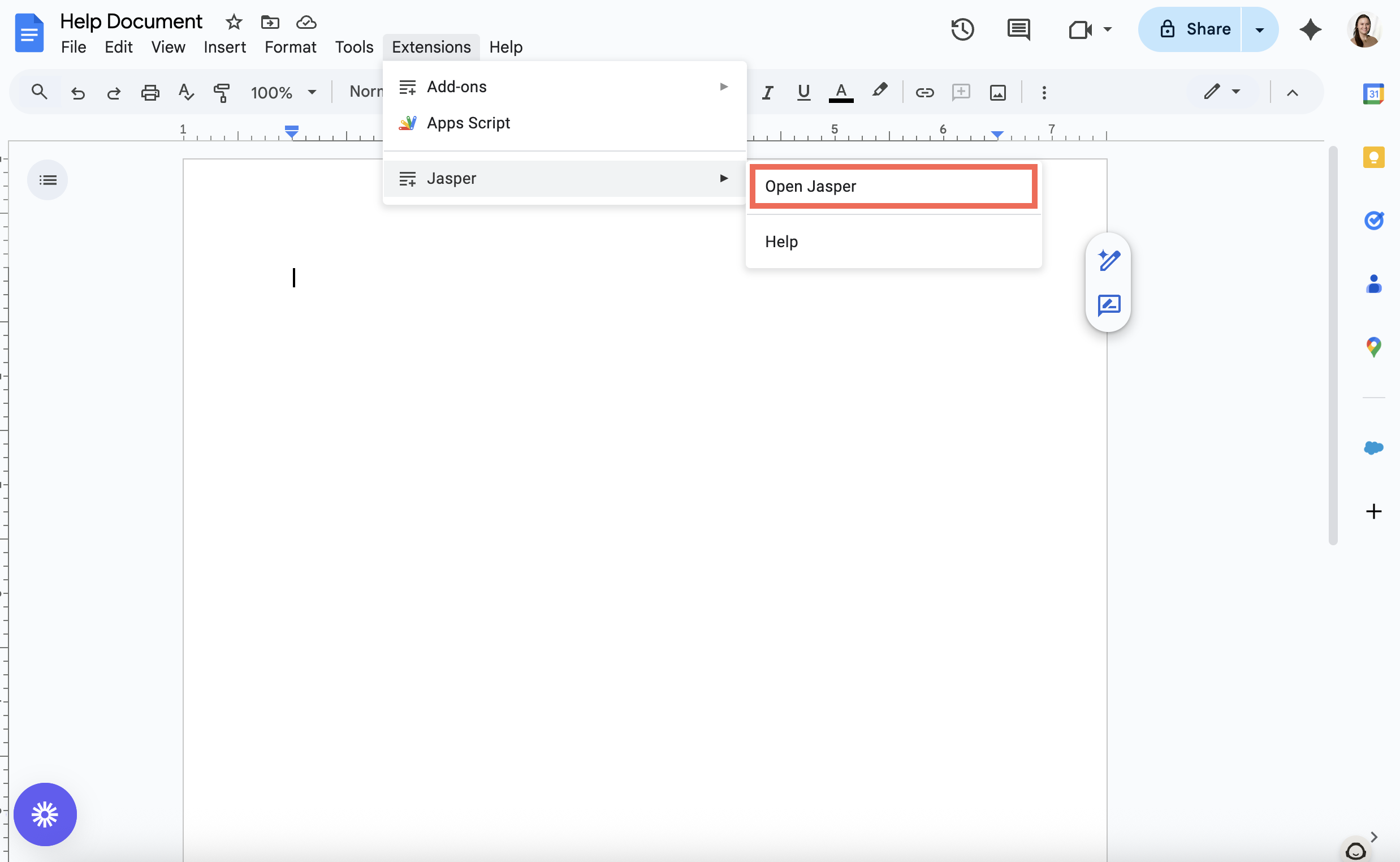Run spelling and grammar check
Image resolution: width=1400 pixels, height=862 pixels.
187,92
